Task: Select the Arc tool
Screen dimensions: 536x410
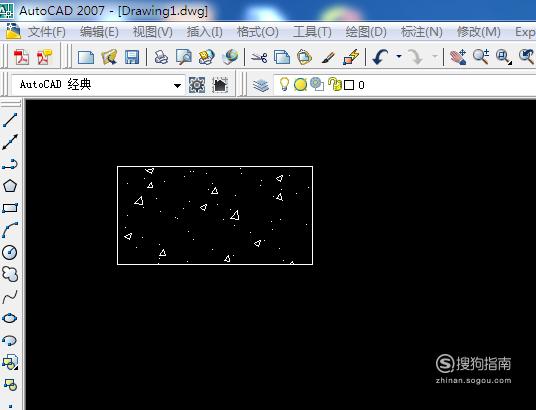Action: (10, 230)
